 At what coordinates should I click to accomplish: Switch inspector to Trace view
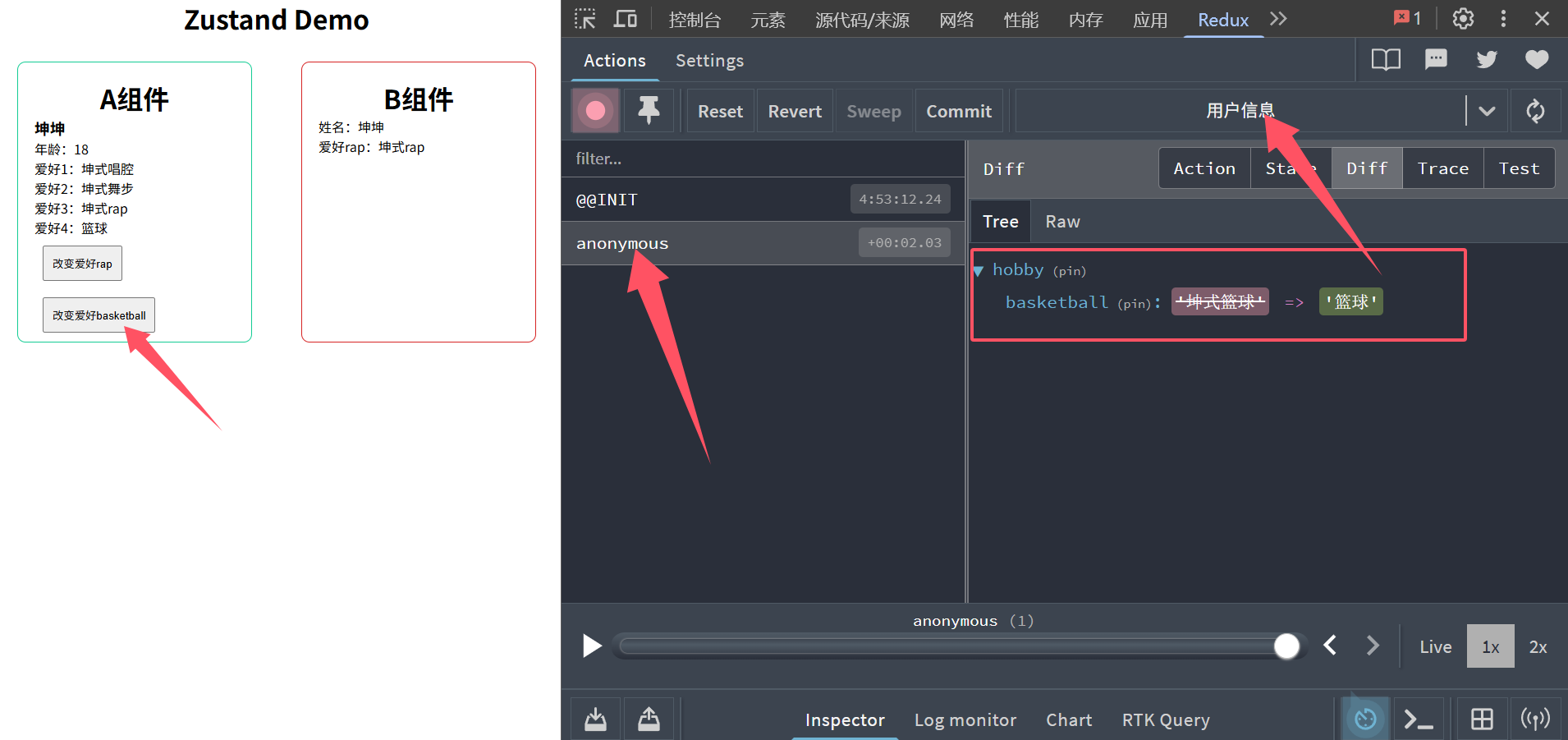(1442, 168)
